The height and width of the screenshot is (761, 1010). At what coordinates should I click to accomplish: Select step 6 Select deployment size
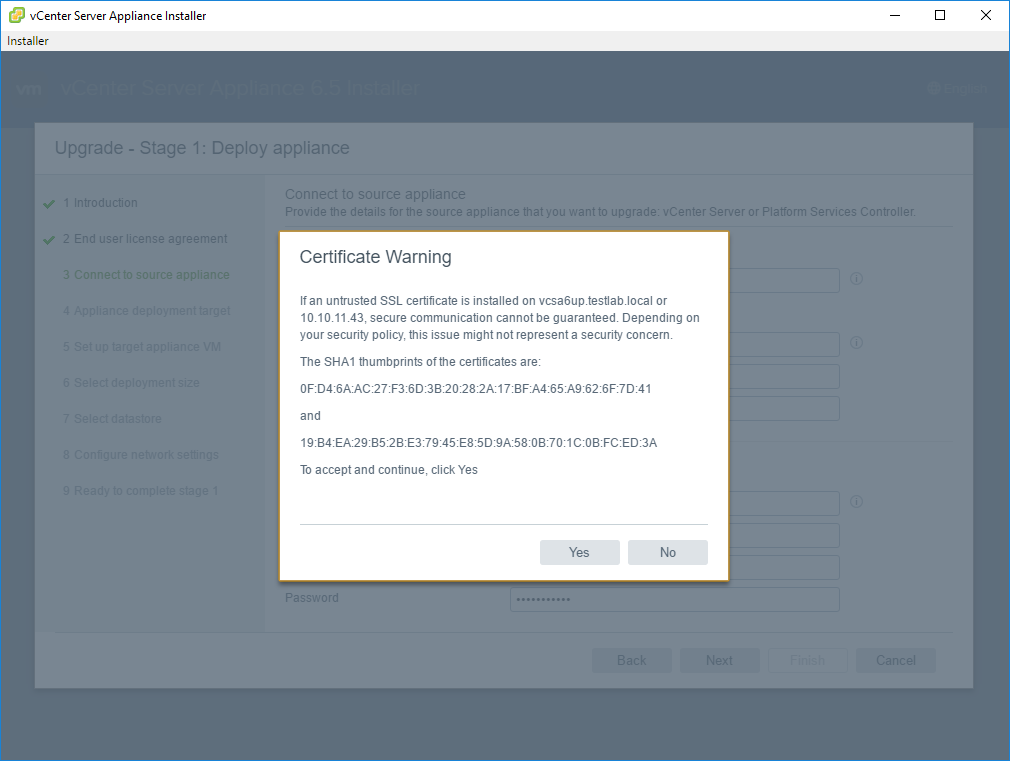point(131,383)
